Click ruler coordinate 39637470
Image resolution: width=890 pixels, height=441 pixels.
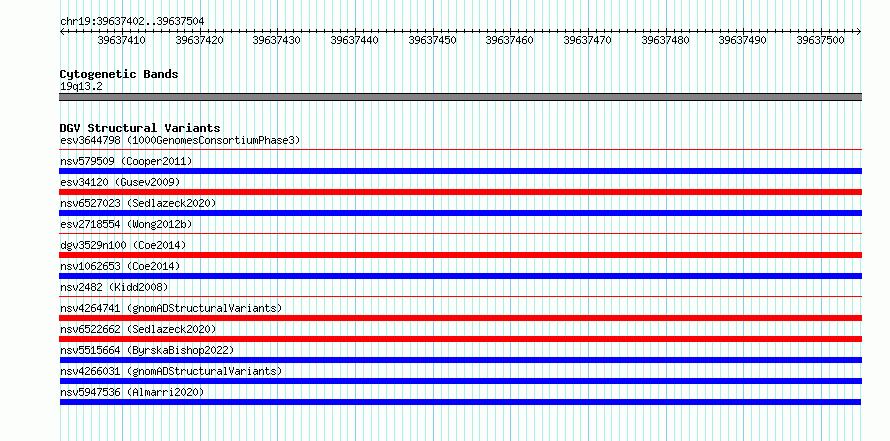pyautogui.click(x=587, y=40)
